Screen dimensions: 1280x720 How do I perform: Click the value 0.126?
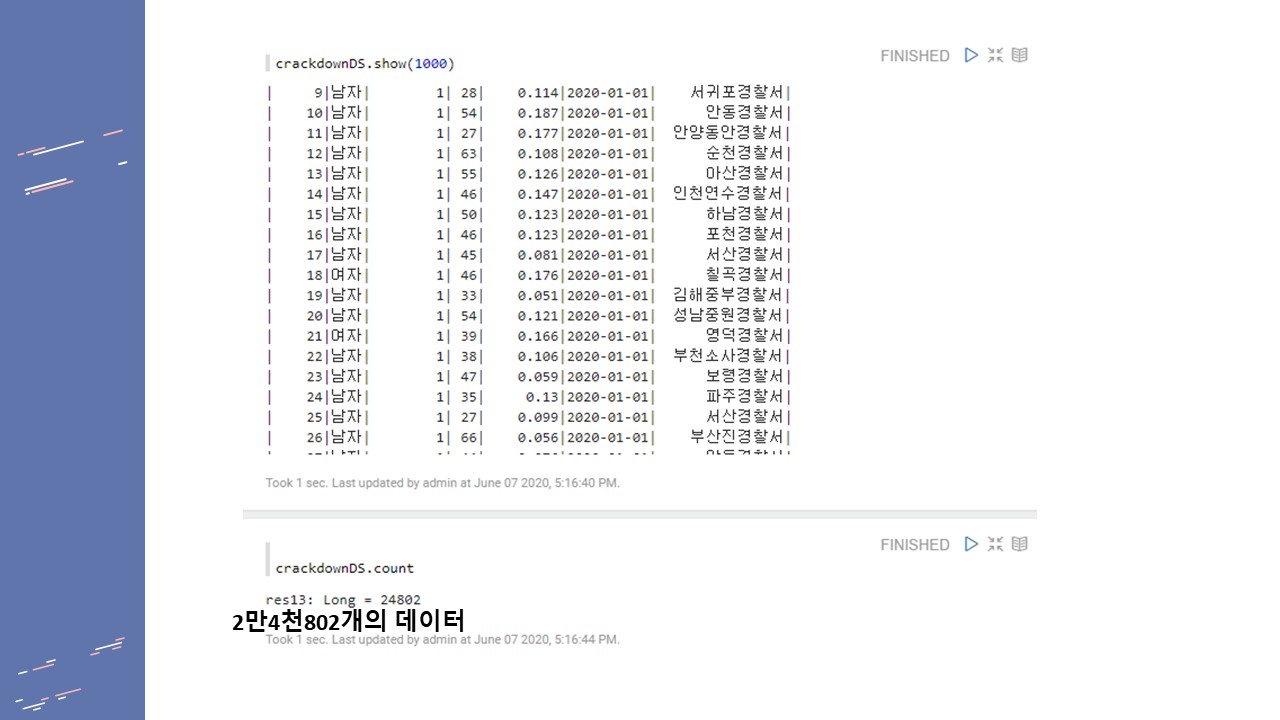(x=538, y=174)
